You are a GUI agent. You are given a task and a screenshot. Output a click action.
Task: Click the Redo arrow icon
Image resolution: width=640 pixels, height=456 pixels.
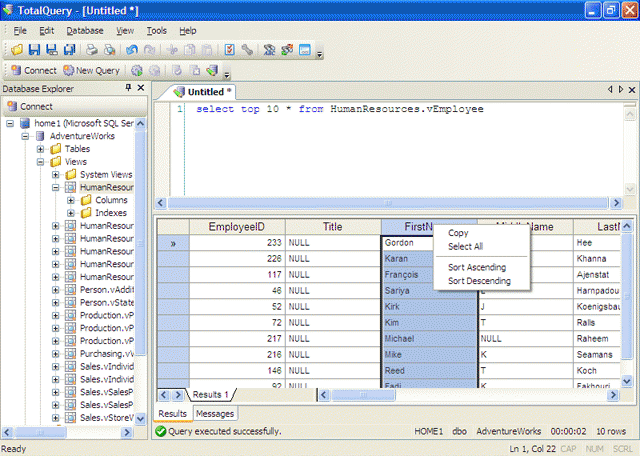pos(149,50)
